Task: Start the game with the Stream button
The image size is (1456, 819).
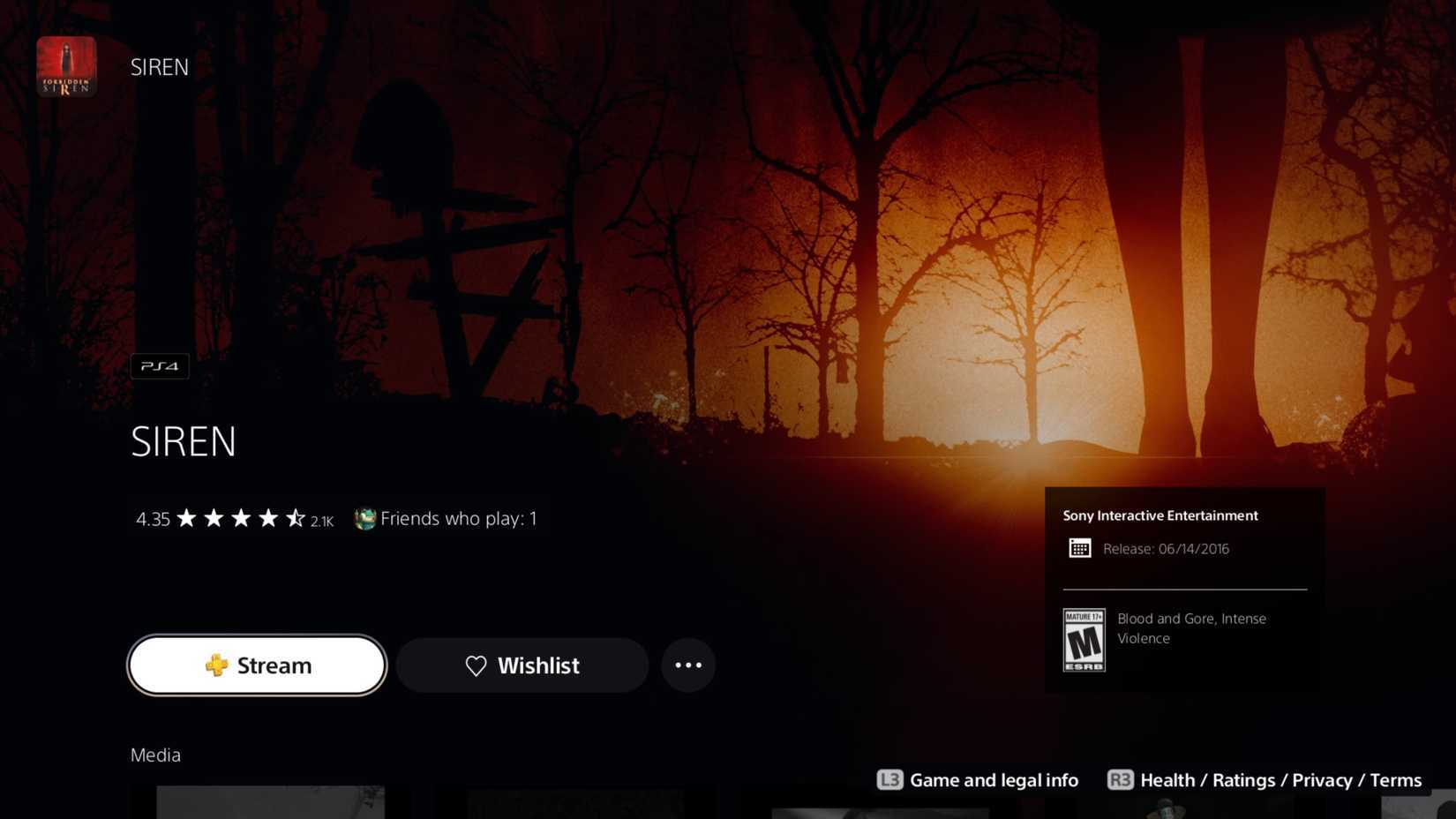Action: [x=257, y=665]
